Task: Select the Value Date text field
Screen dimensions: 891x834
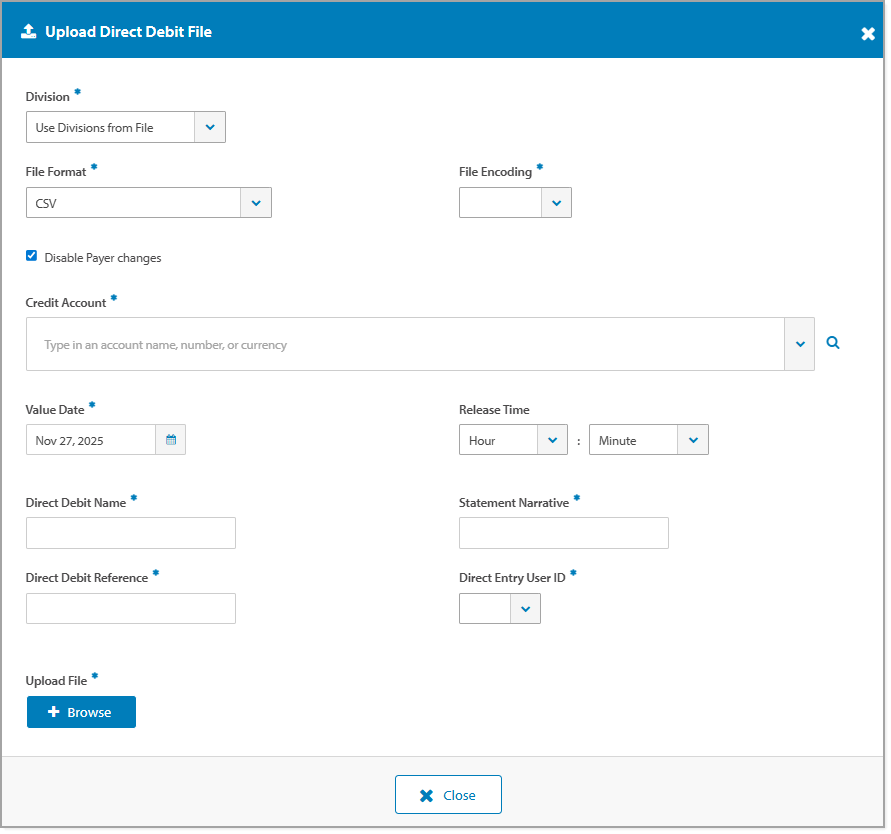Action: [90, 439]
